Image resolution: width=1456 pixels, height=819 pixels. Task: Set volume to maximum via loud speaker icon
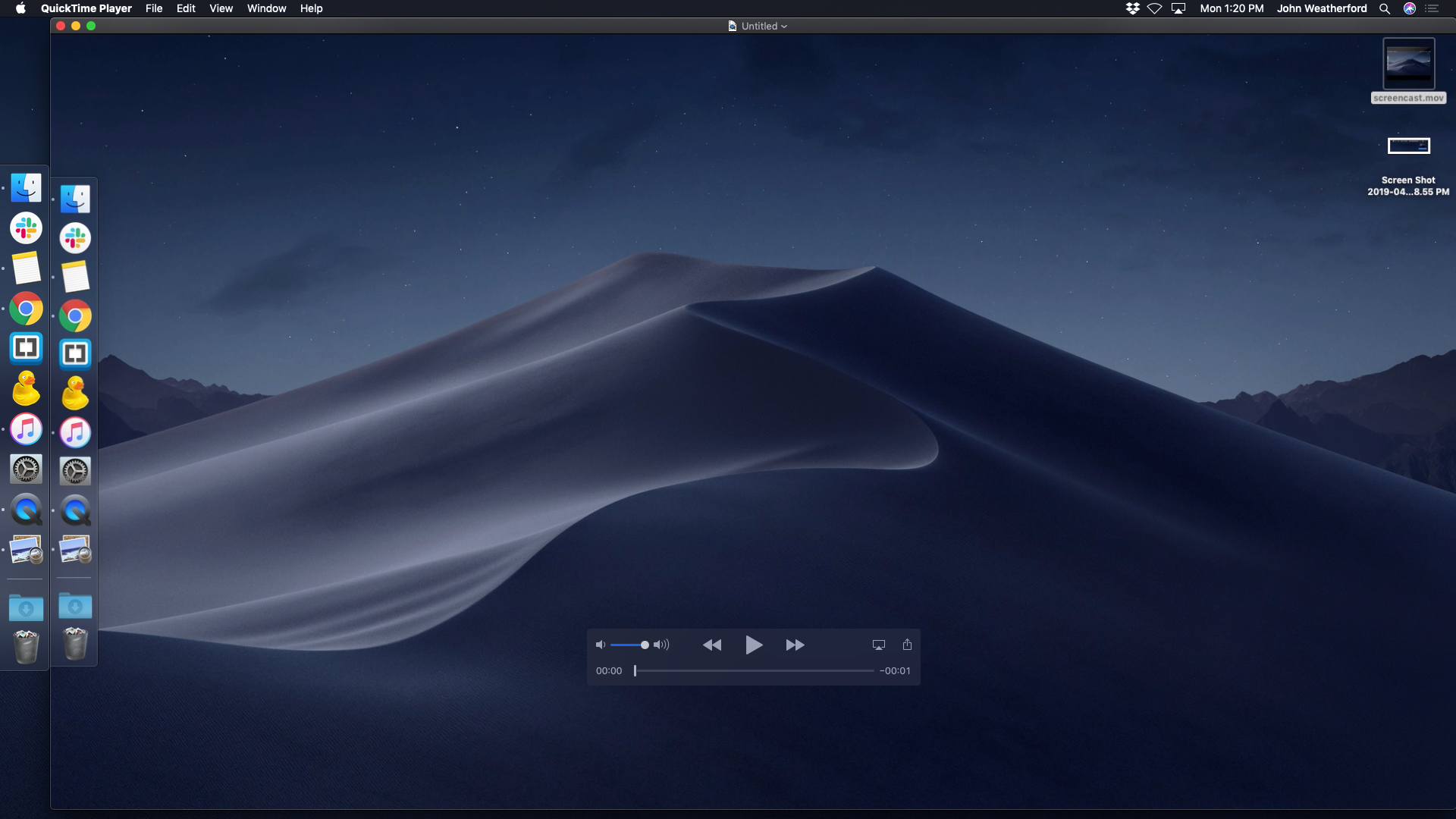click(x=661, y=645)
